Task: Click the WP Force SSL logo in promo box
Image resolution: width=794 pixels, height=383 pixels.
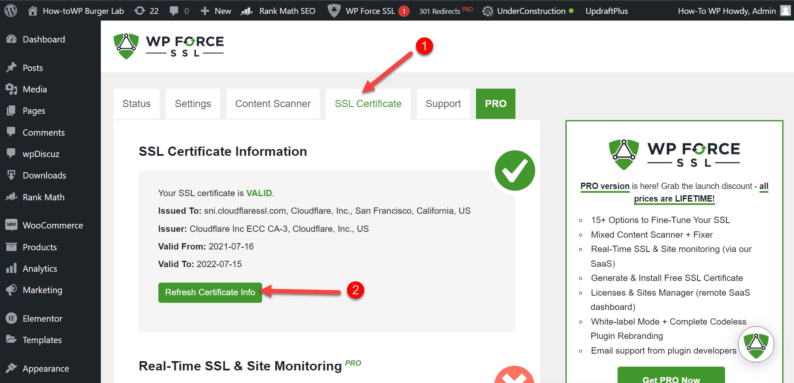Action: 674,154
